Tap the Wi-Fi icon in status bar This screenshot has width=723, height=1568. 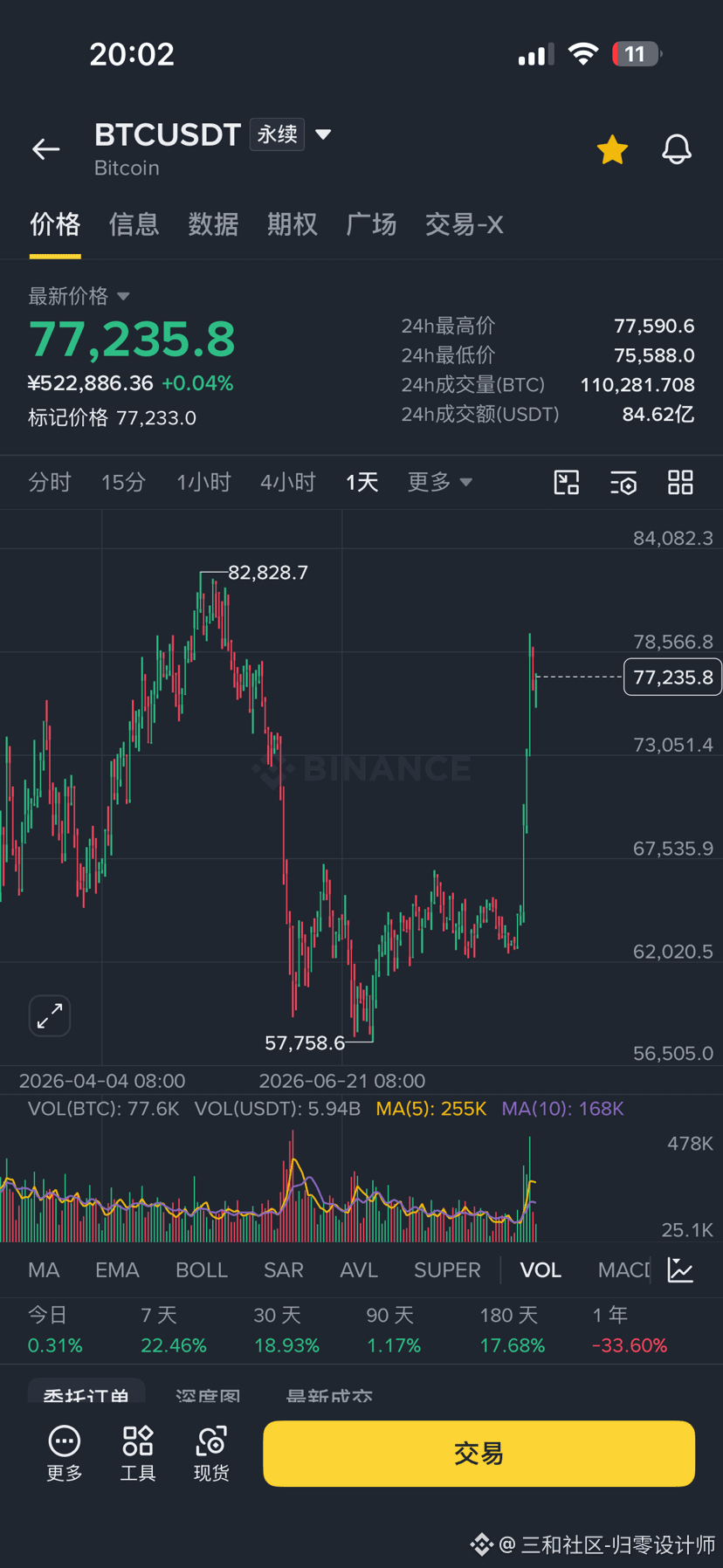[582, 54]
